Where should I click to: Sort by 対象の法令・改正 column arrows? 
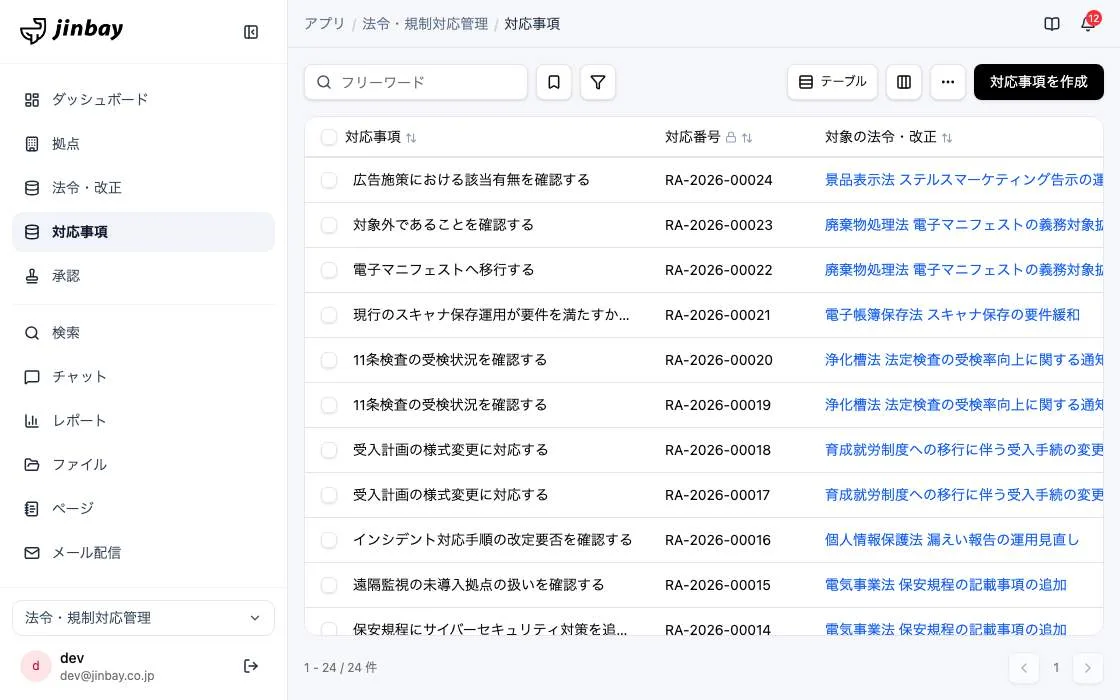pyautogui.click(x=947, y=138)
